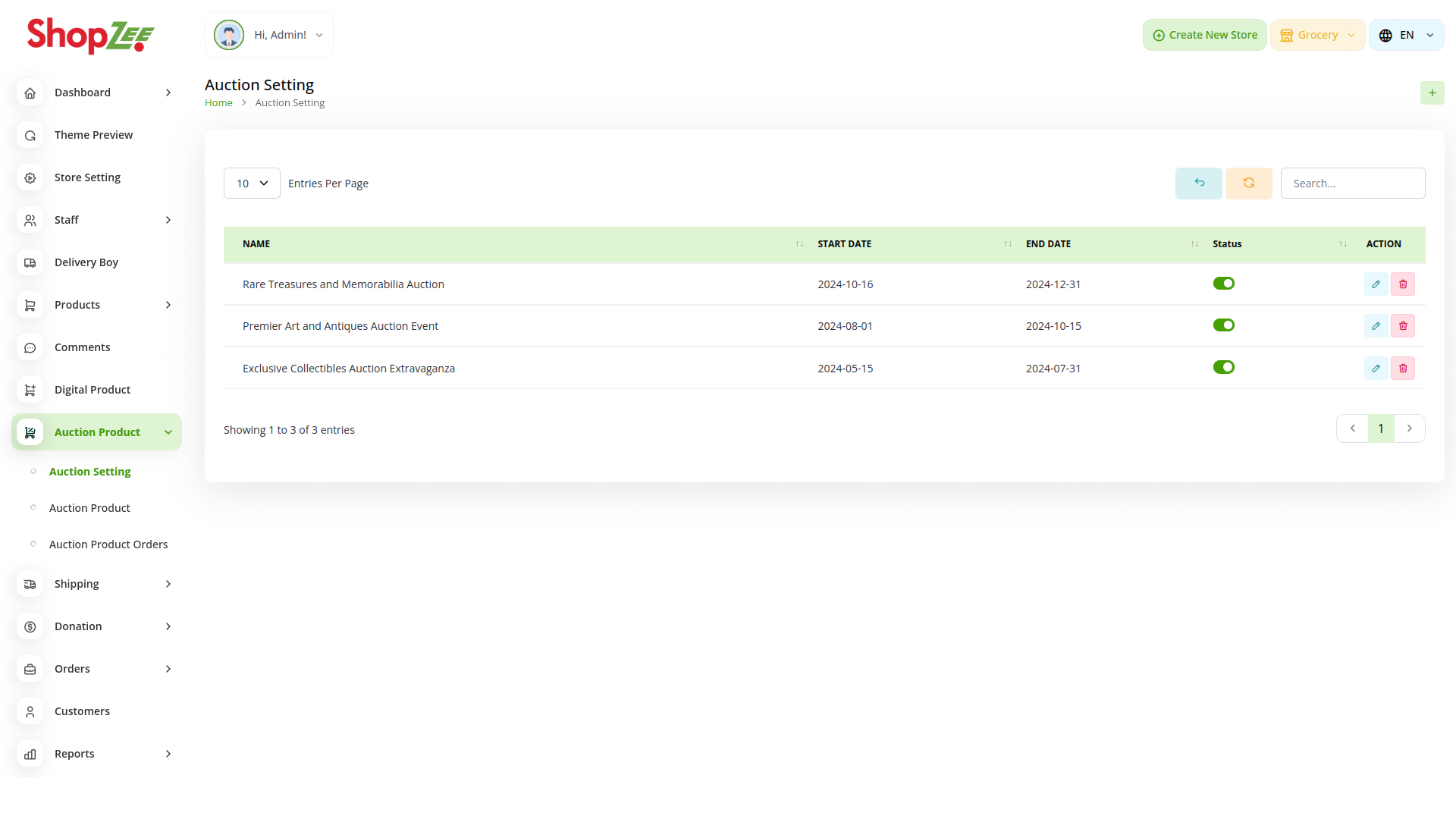Viewport: 1456px width, 819px height.
Task: Click the Create New Store button
Action: (x=1204, y=35)
